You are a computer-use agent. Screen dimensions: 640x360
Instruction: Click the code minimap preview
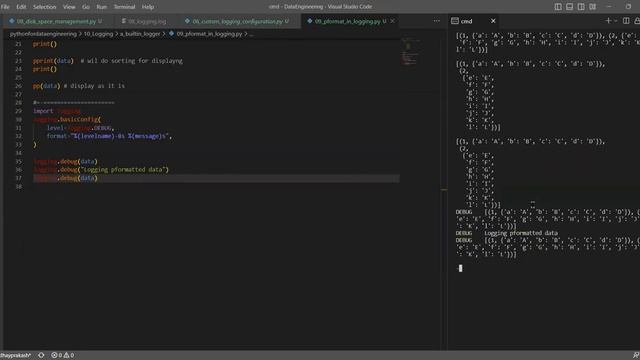tap(410, 52)
